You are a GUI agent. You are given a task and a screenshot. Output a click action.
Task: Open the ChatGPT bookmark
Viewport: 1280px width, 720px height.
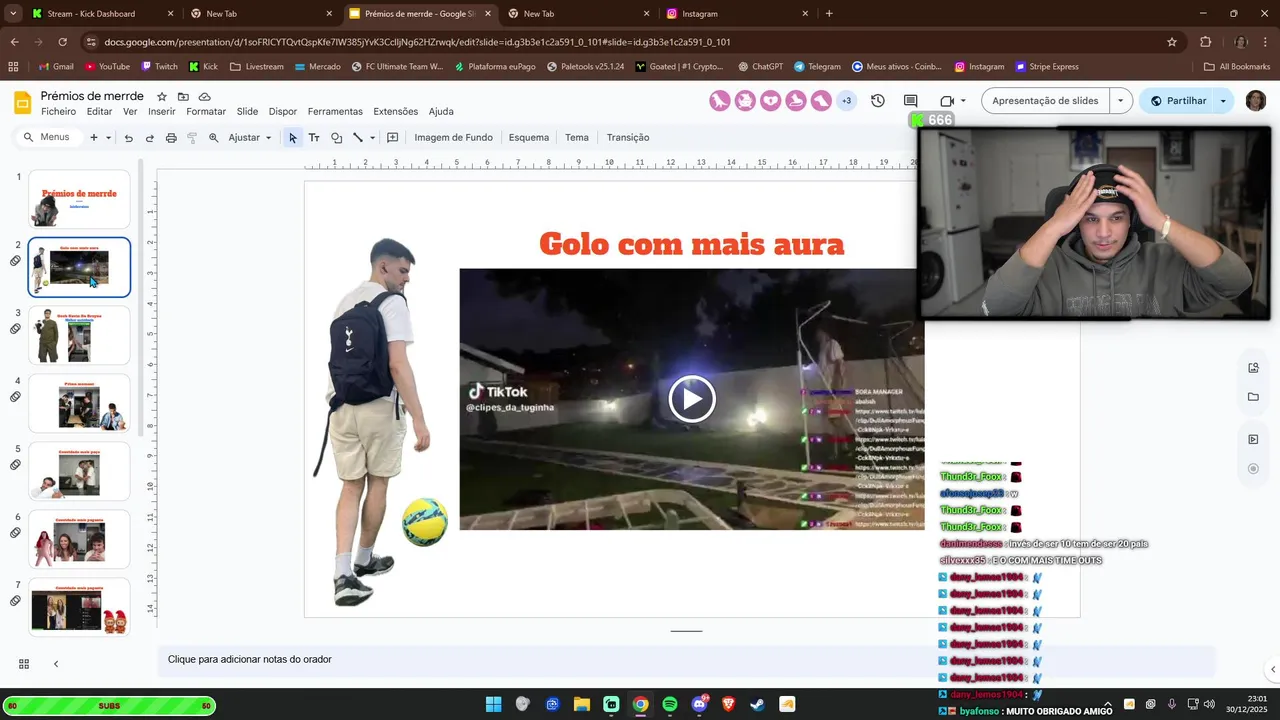pos(760,67)
